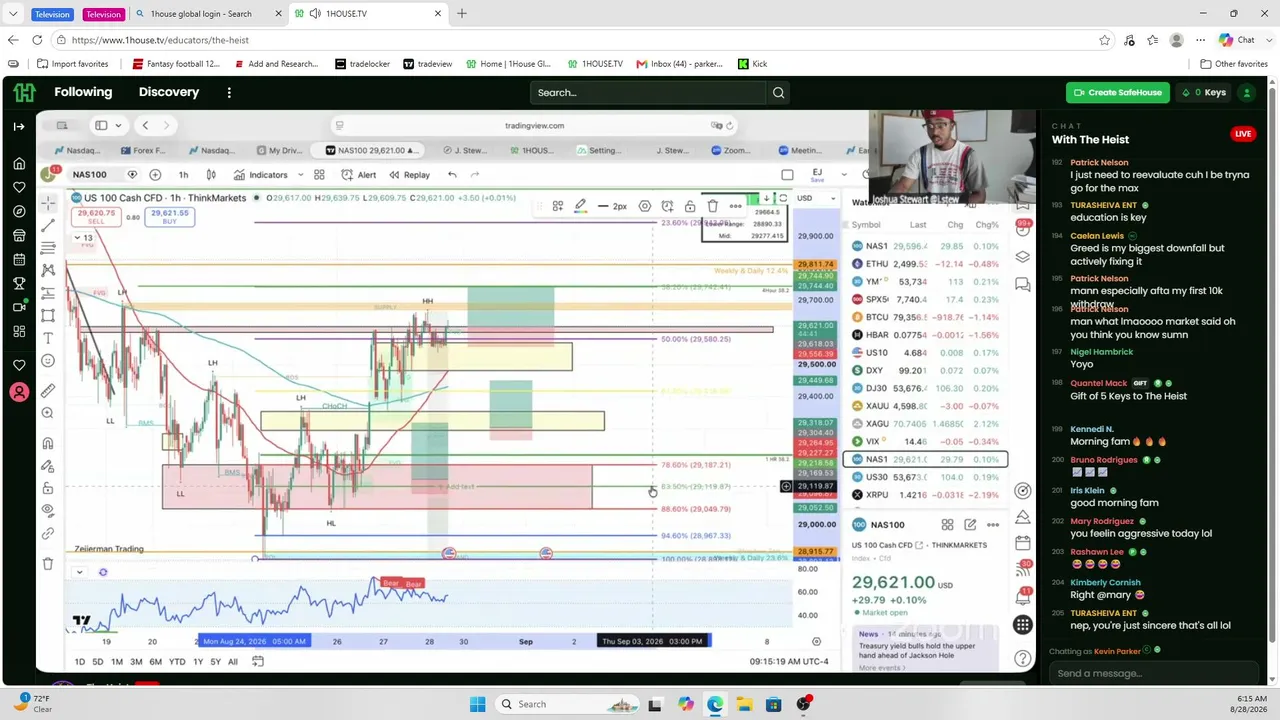Viewport: 1280px width, 720px height.
Task: Select the All date range
Action: [x=233, y=661]
